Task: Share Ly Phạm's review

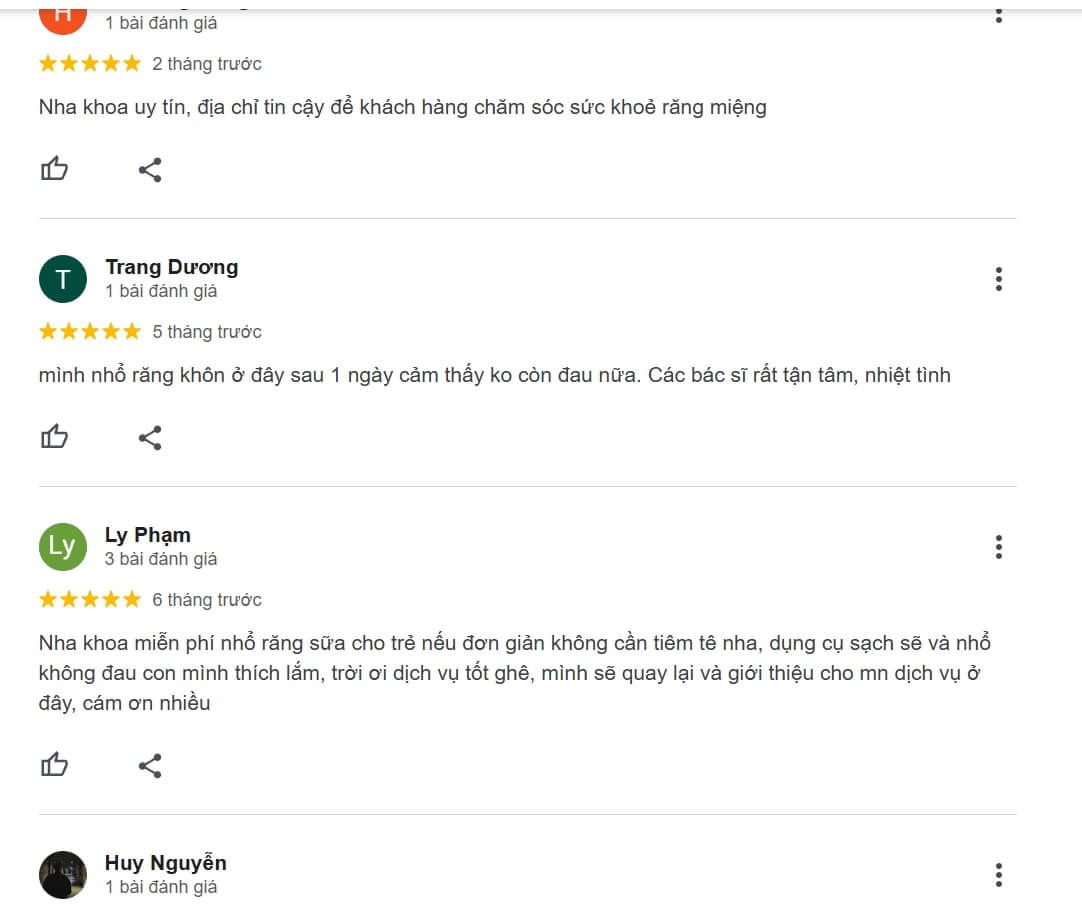Action: click(x=150, y=765)
